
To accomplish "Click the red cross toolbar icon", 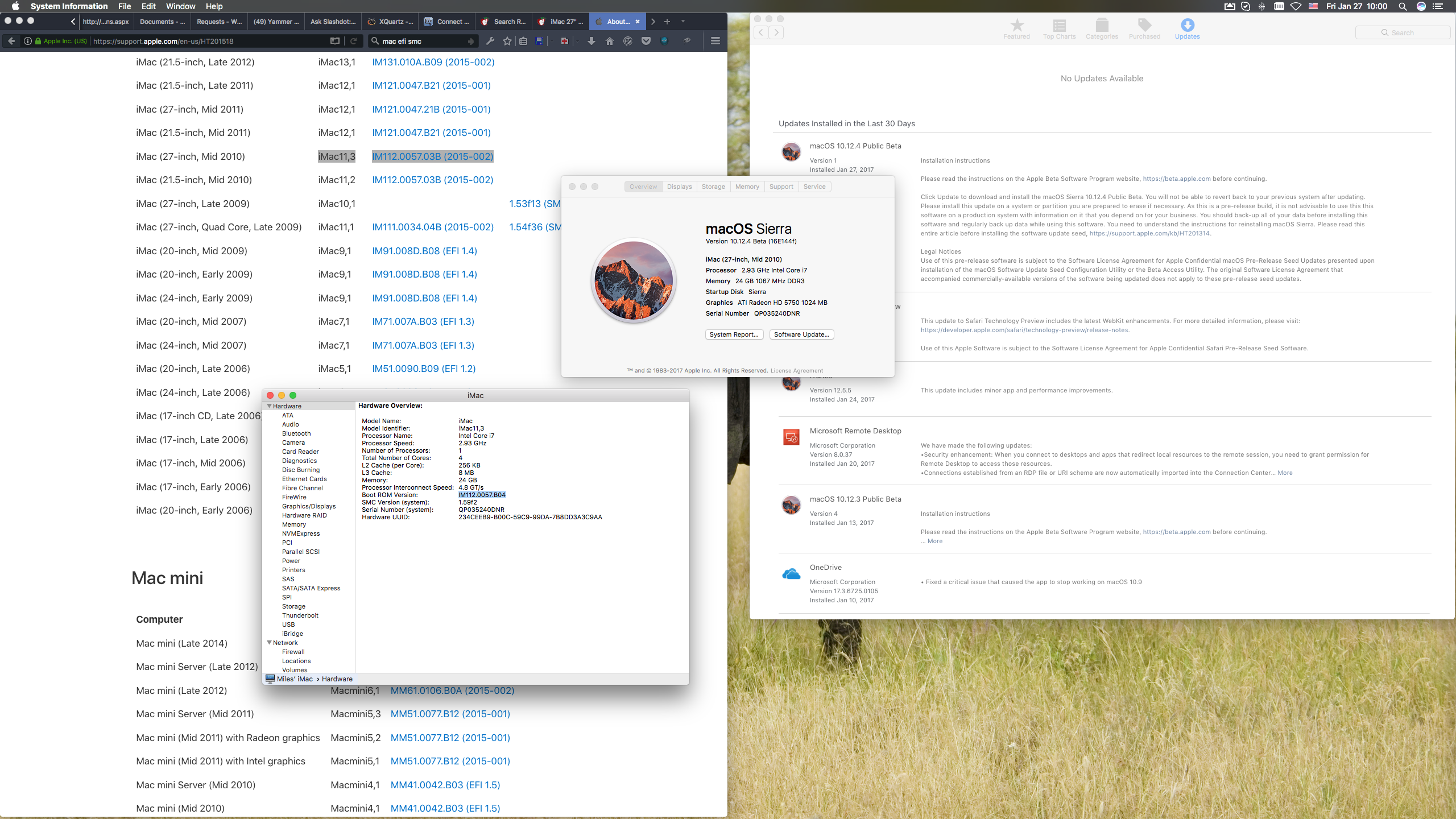I will (564, 41).
